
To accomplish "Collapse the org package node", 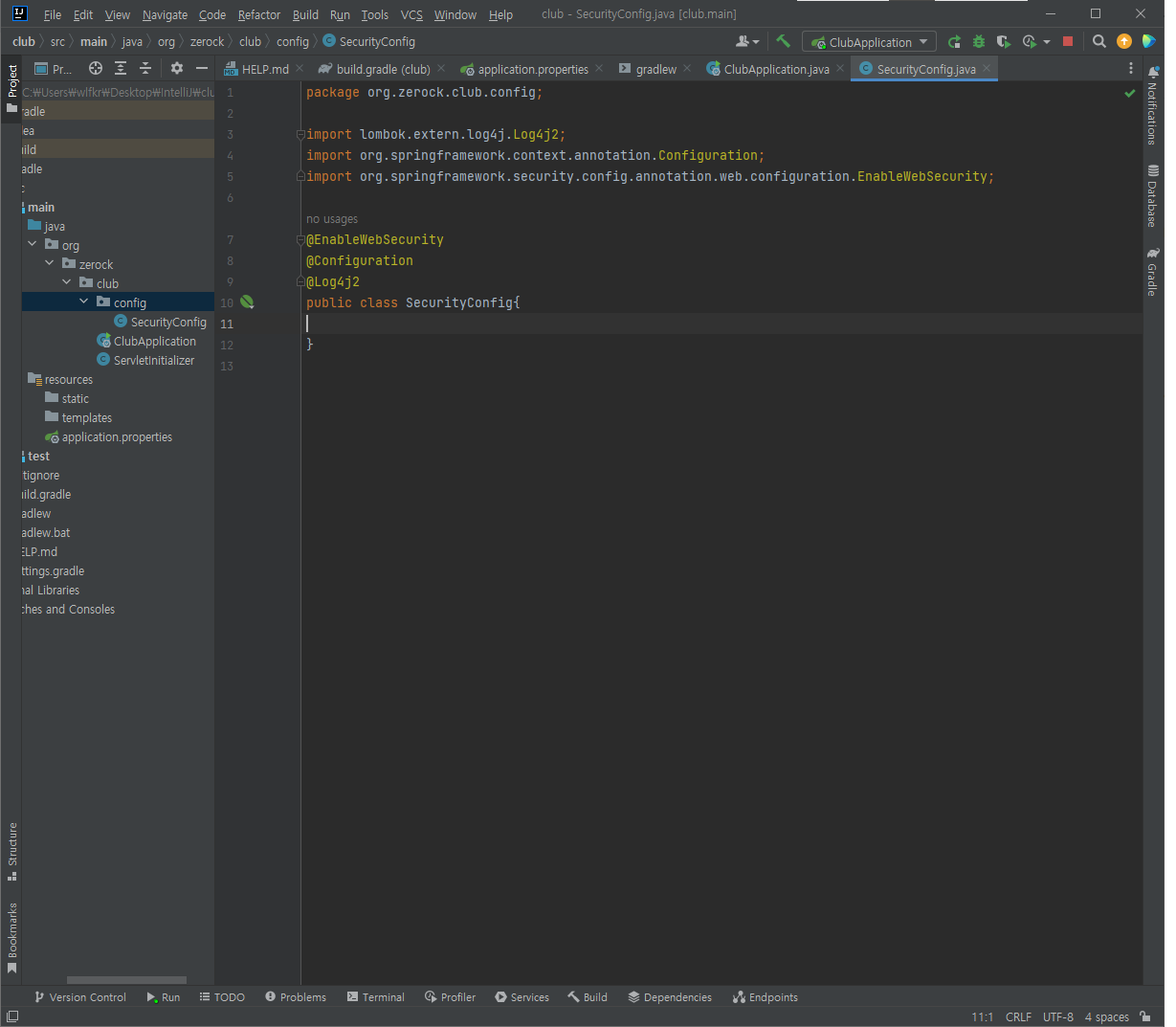I will [x=33, y=244].
